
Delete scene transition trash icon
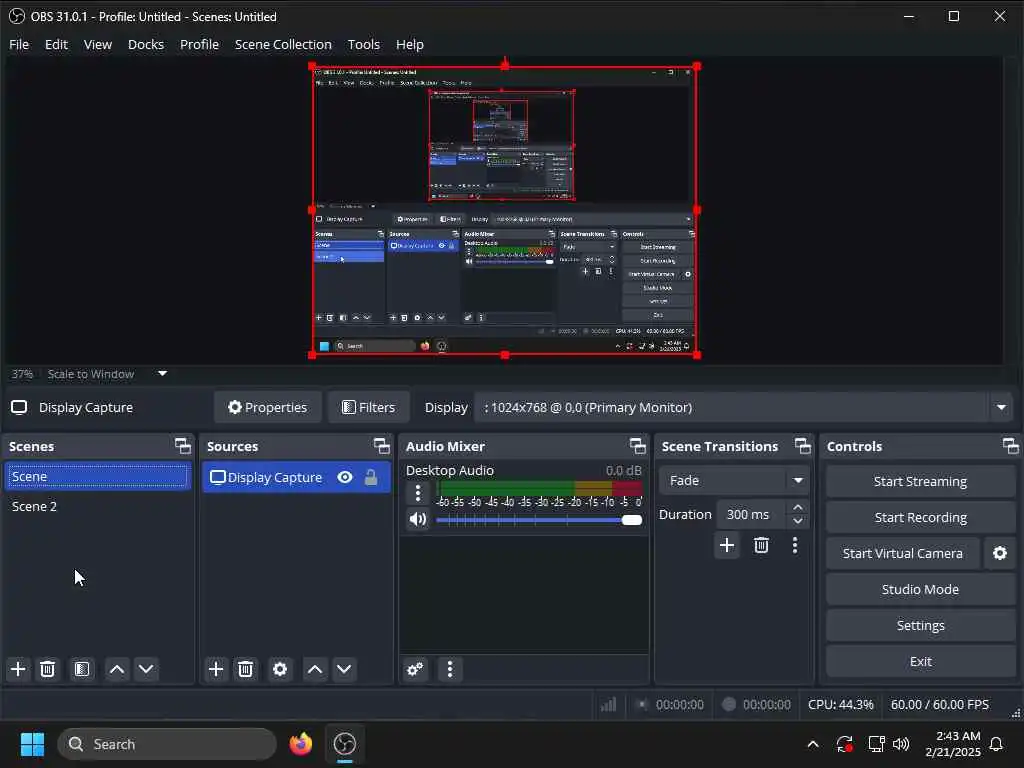761,545
